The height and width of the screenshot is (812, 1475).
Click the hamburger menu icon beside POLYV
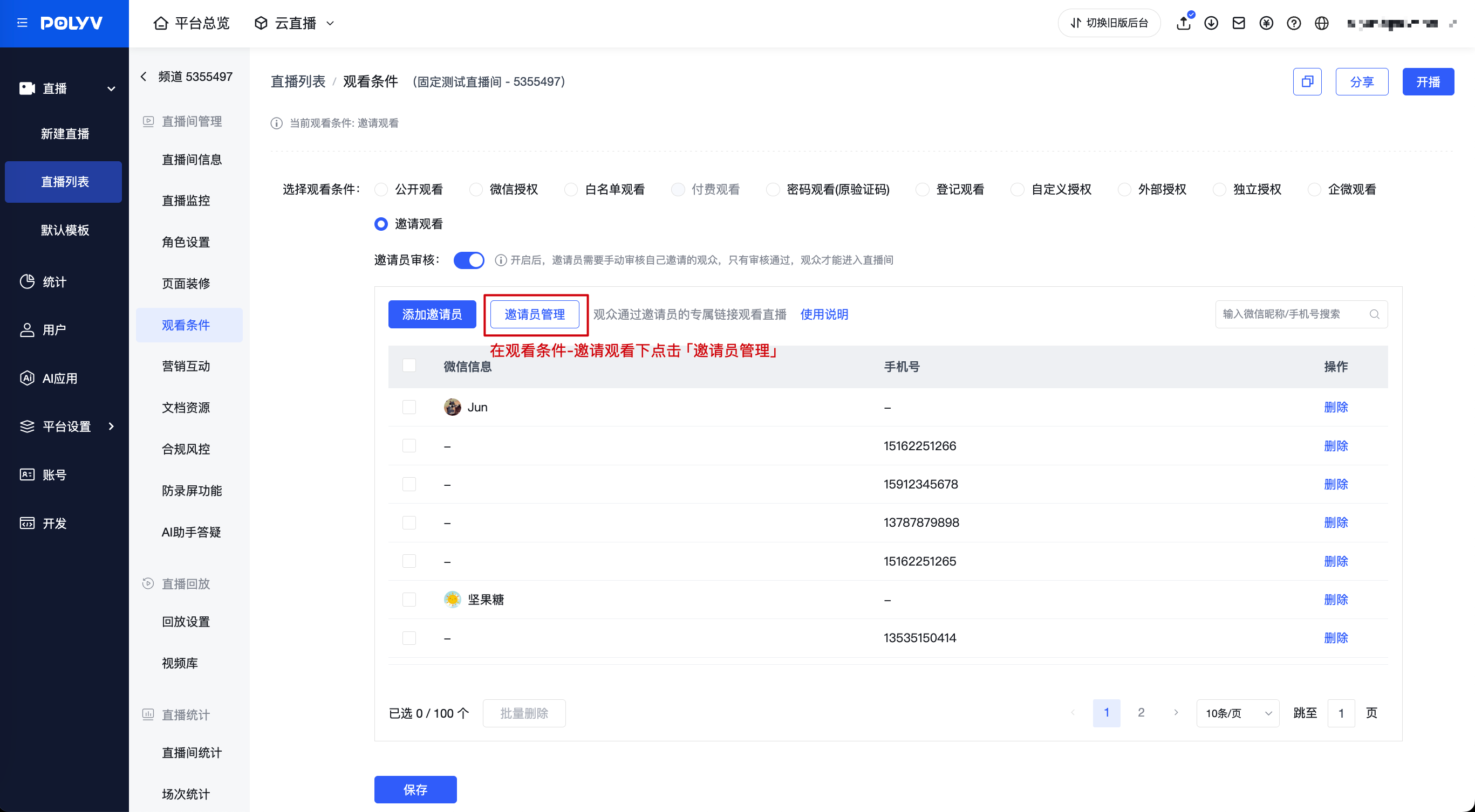point(22,23)
